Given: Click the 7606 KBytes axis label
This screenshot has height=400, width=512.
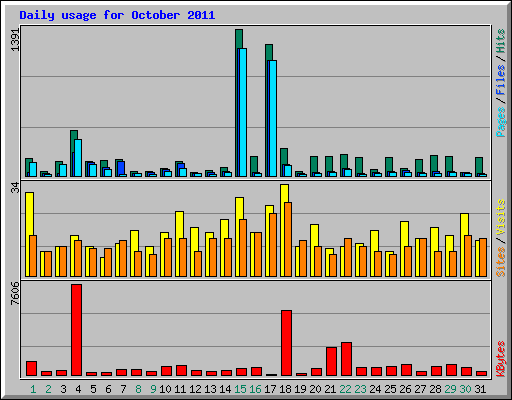Looking at the screenshot, I should 16,293.
